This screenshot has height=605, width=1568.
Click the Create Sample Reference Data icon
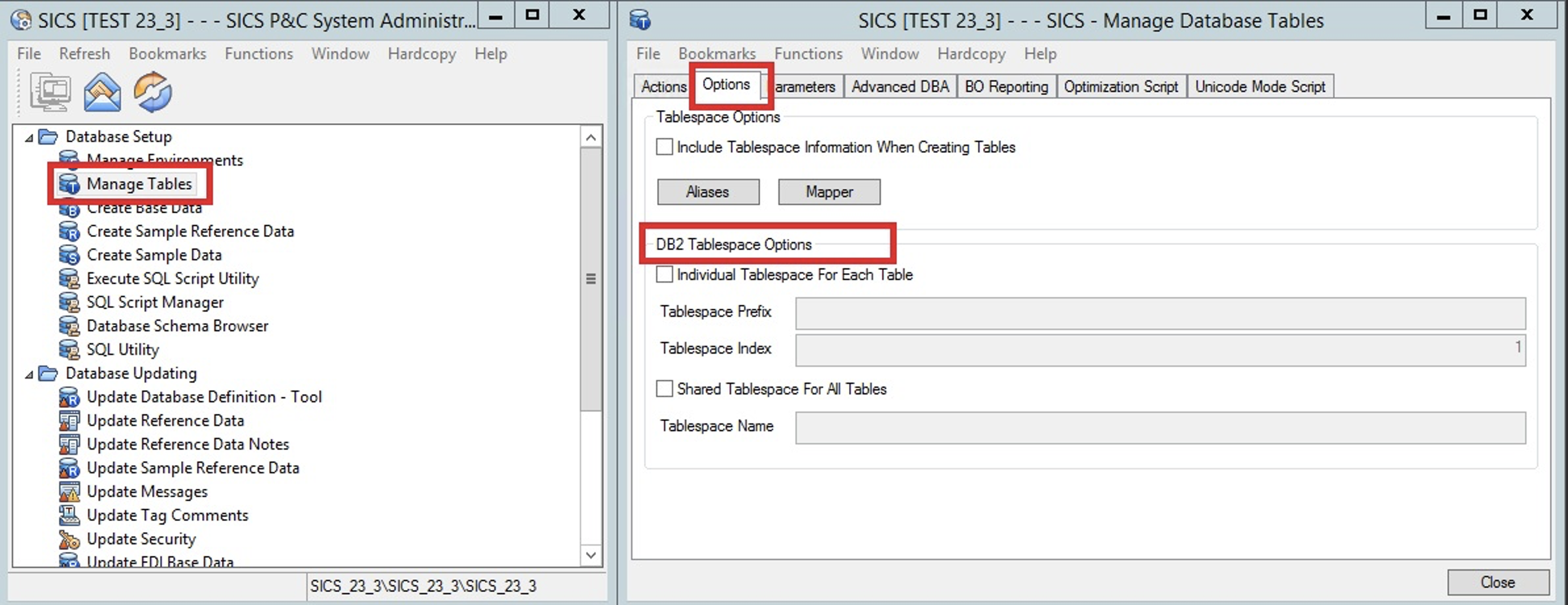click(x=69, y=231)
